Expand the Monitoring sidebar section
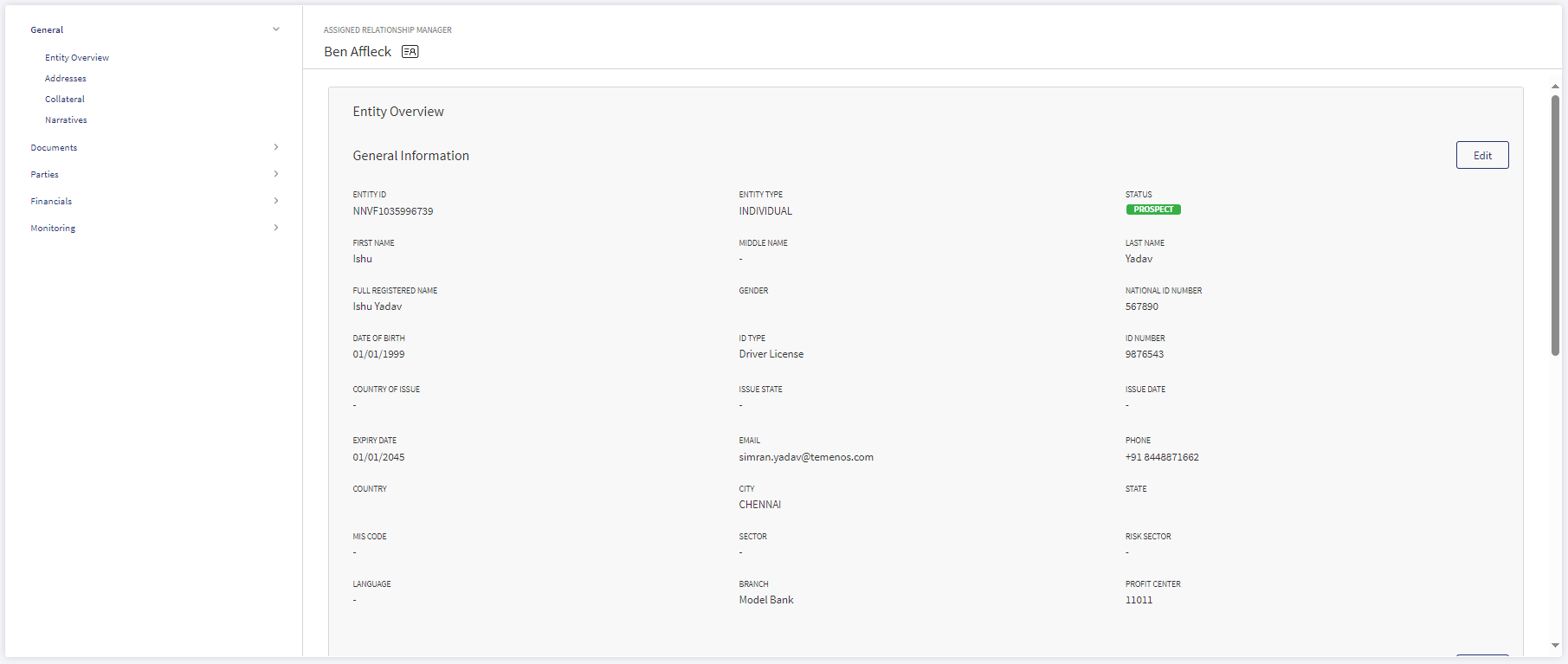 (x=276, y=228)
